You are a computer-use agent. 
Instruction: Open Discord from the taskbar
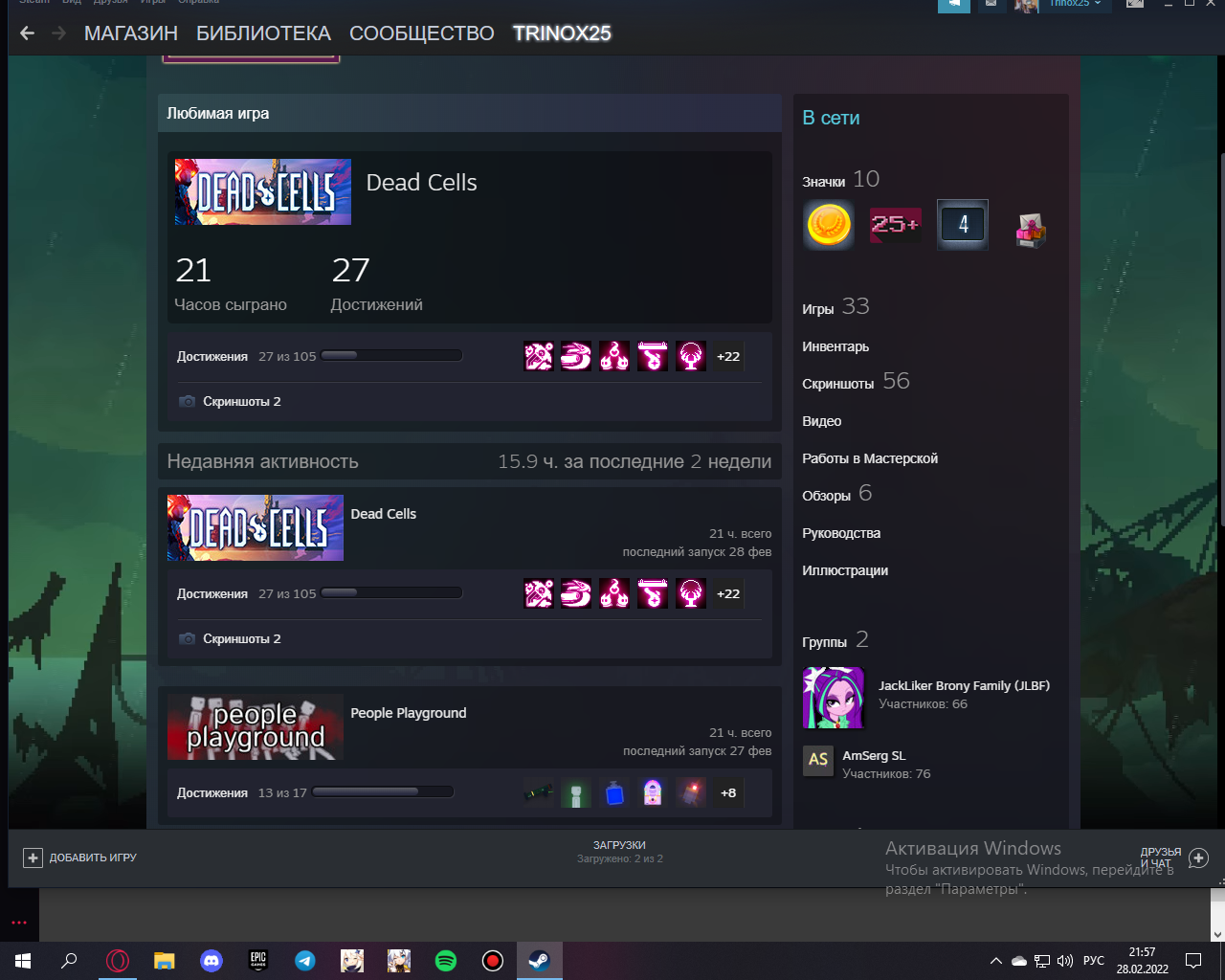tap(212, 961)
